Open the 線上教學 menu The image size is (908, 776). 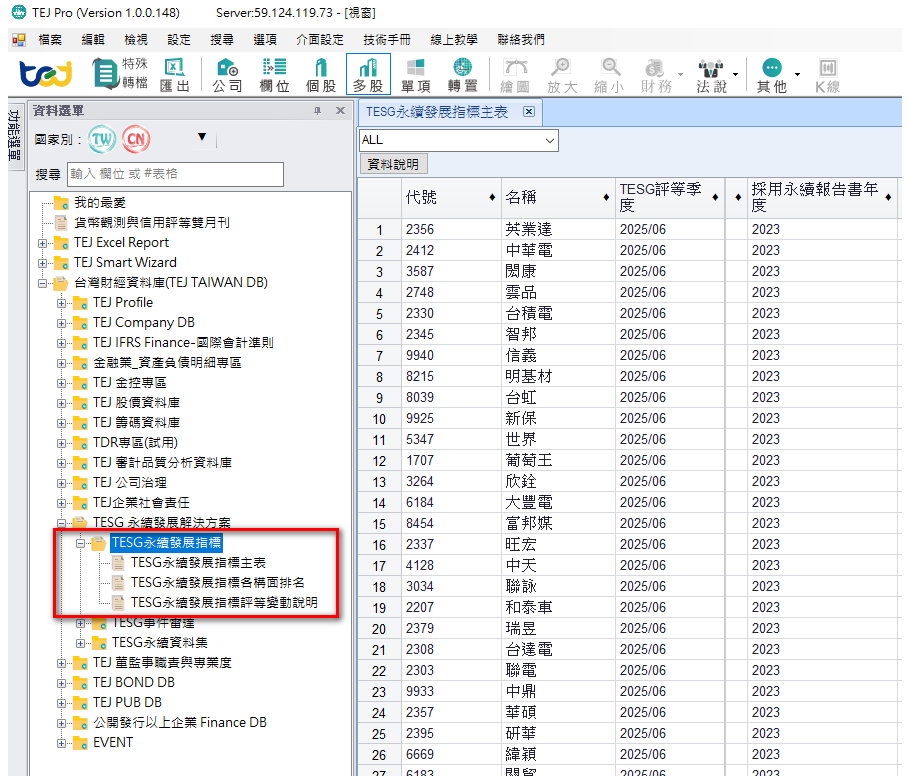pyautogui.click(x=454, y=39)
